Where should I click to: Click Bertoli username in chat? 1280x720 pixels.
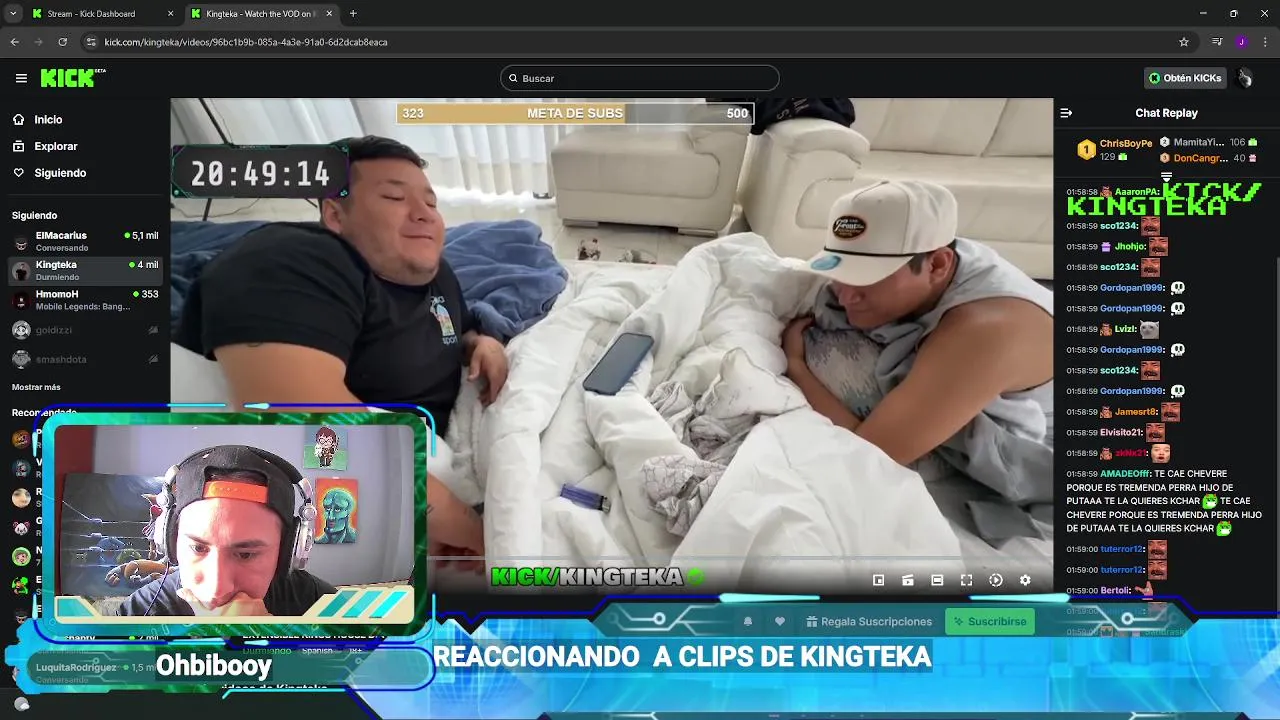(1114, 591)
